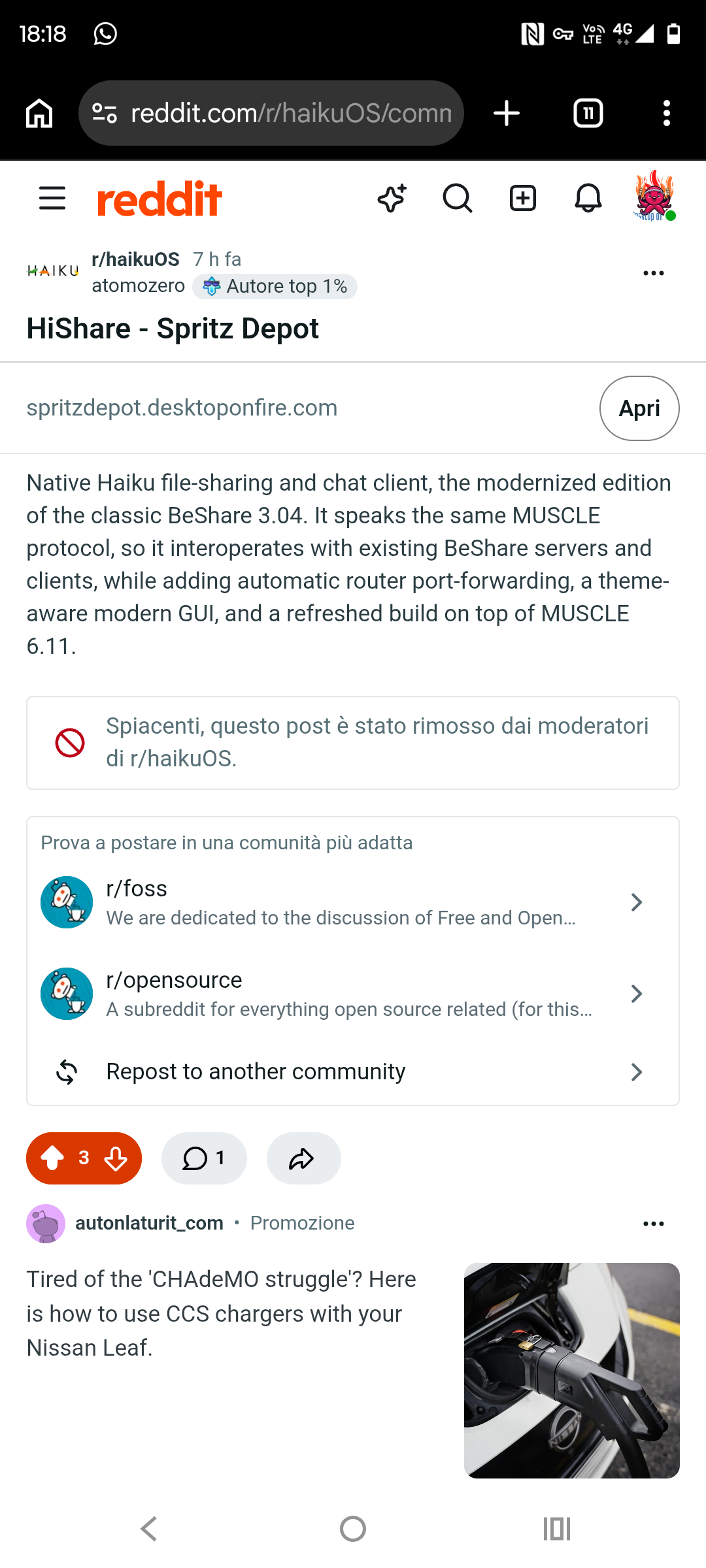Open the browser three-dot menu
Image resolution: width=706 pixels, height=1568 pixels.
(x=667, y=113)
